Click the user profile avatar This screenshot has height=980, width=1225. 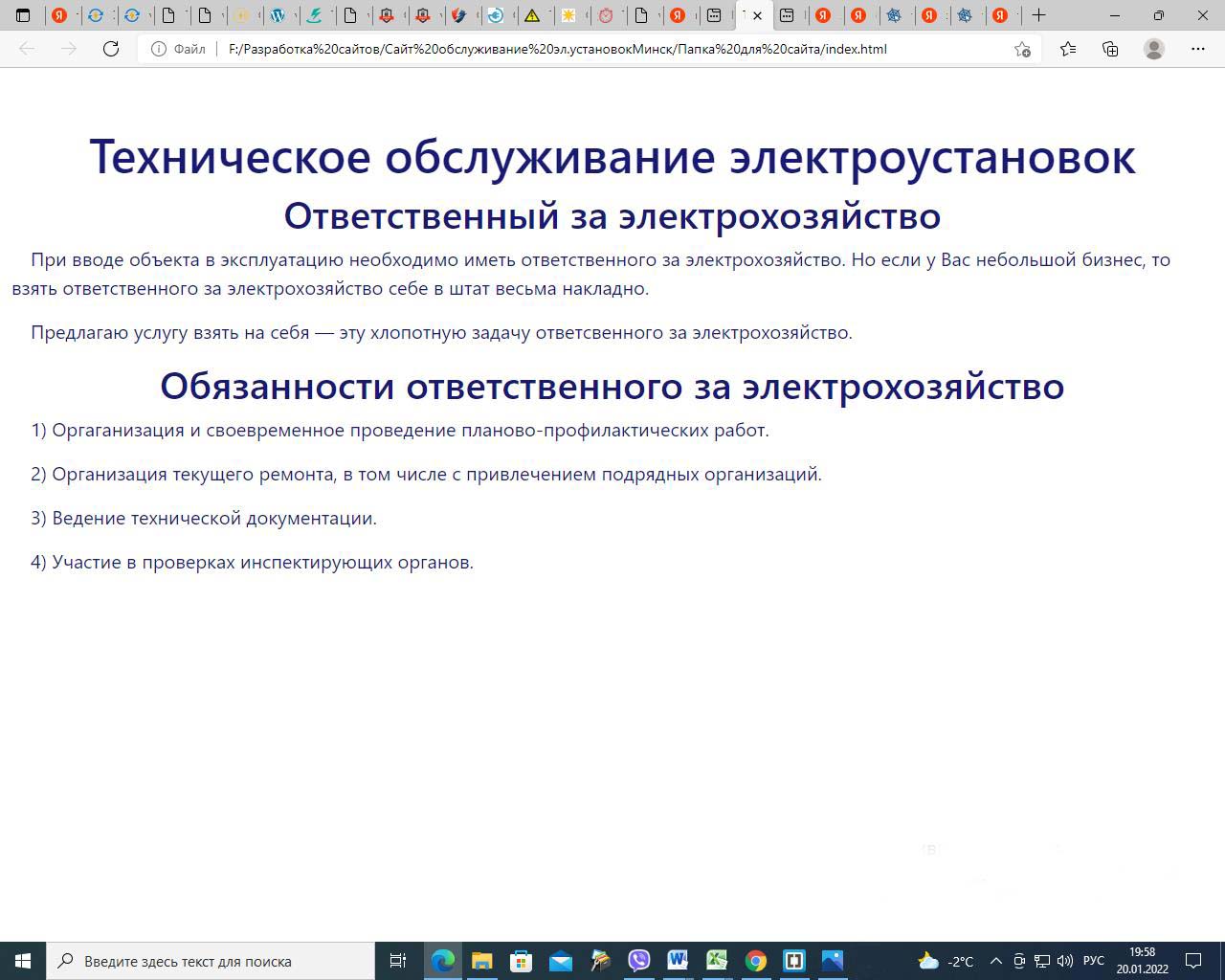(1154, 49)
